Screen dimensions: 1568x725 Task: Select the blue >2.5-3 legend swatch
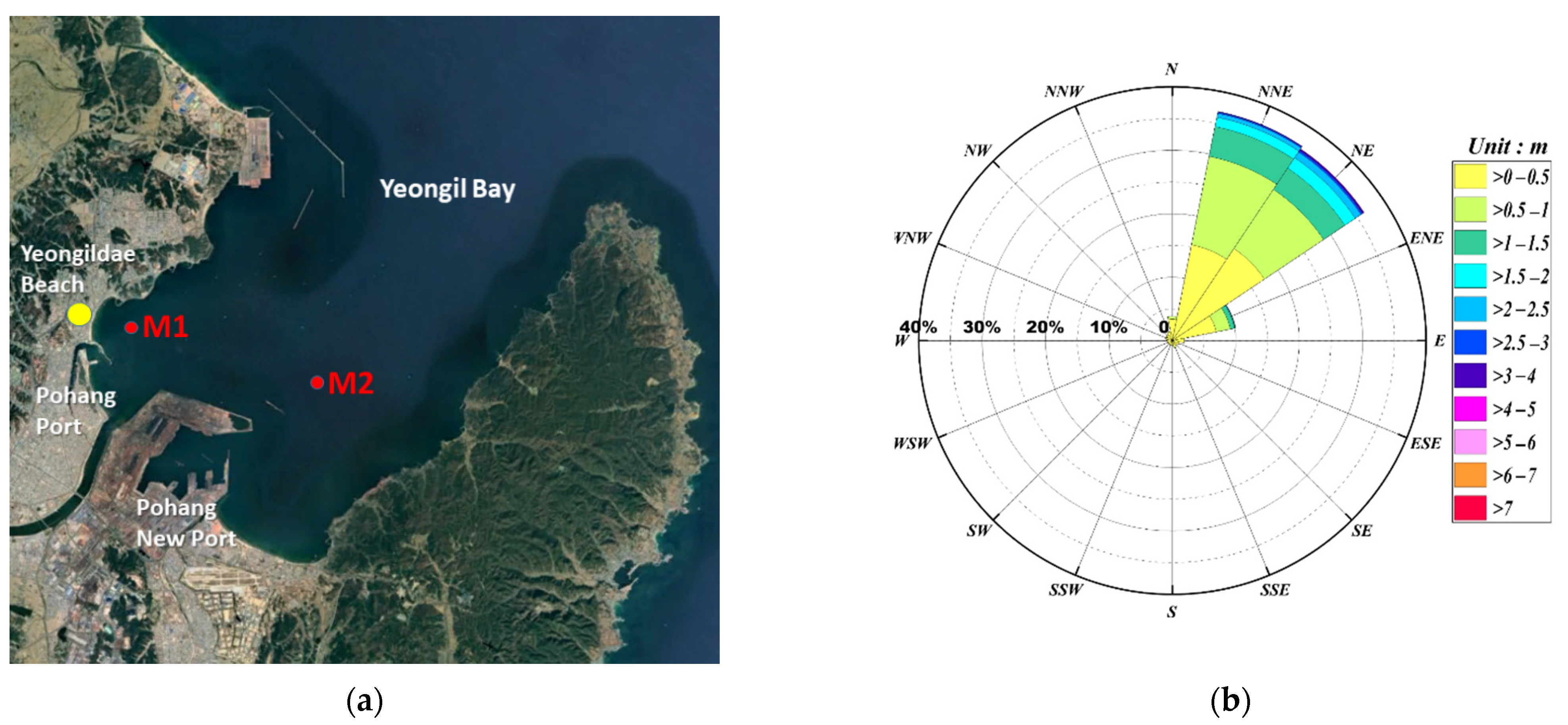pos(1470,342)
